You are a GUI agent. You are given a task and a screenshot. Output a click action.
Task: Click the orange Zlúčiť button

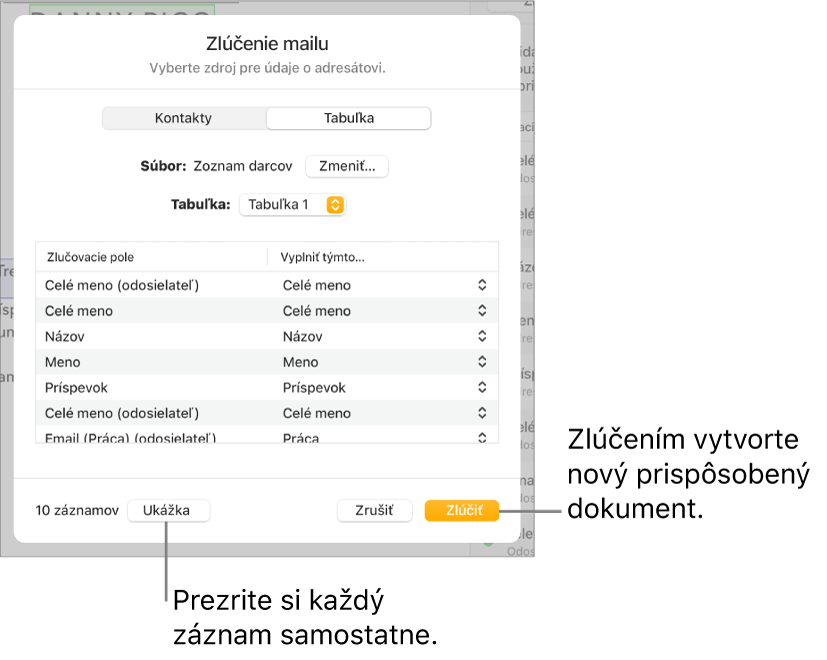point(461,511)
